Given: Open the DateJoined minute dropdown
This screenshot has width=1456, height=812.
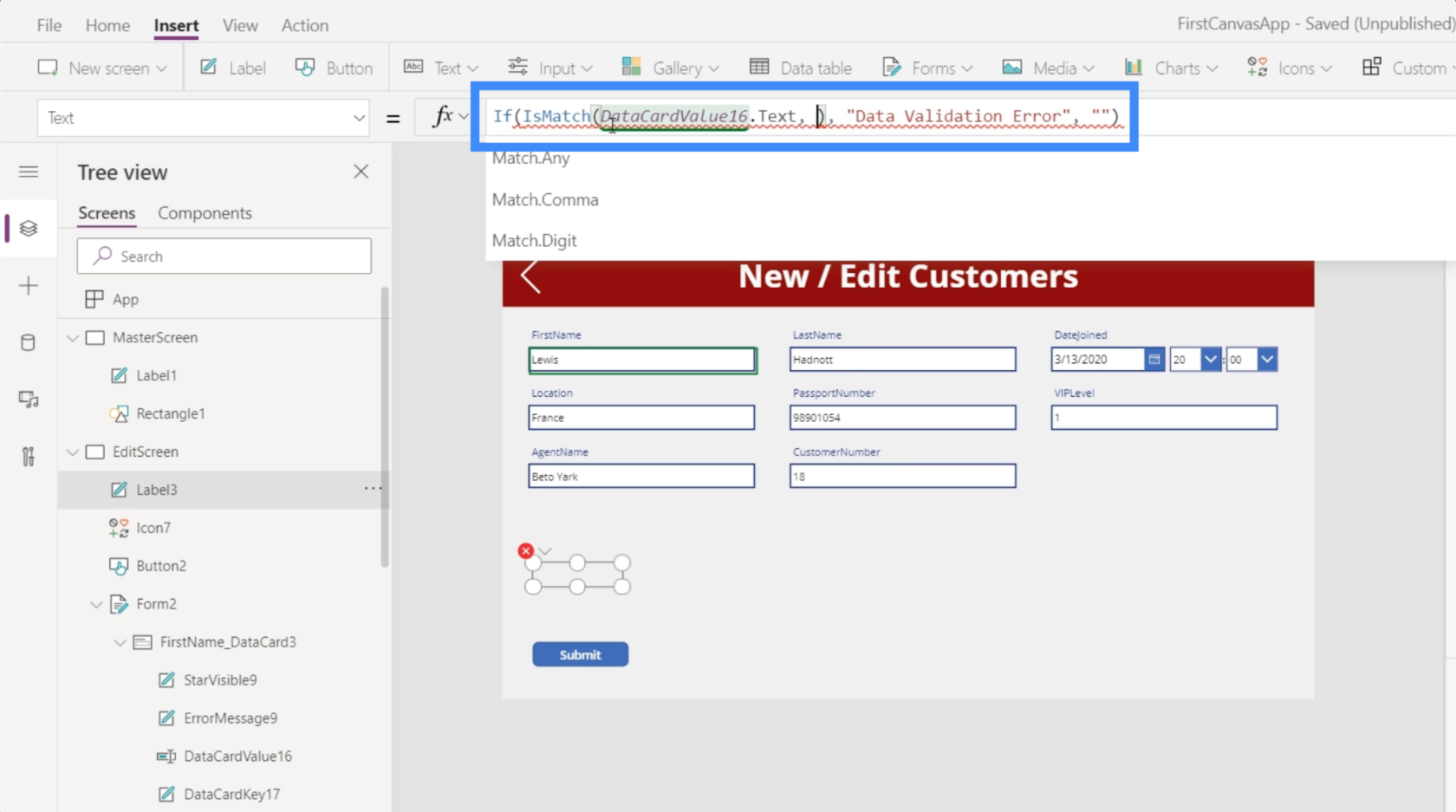Looking at the screenshot, I should click(x=1267, y=359).
